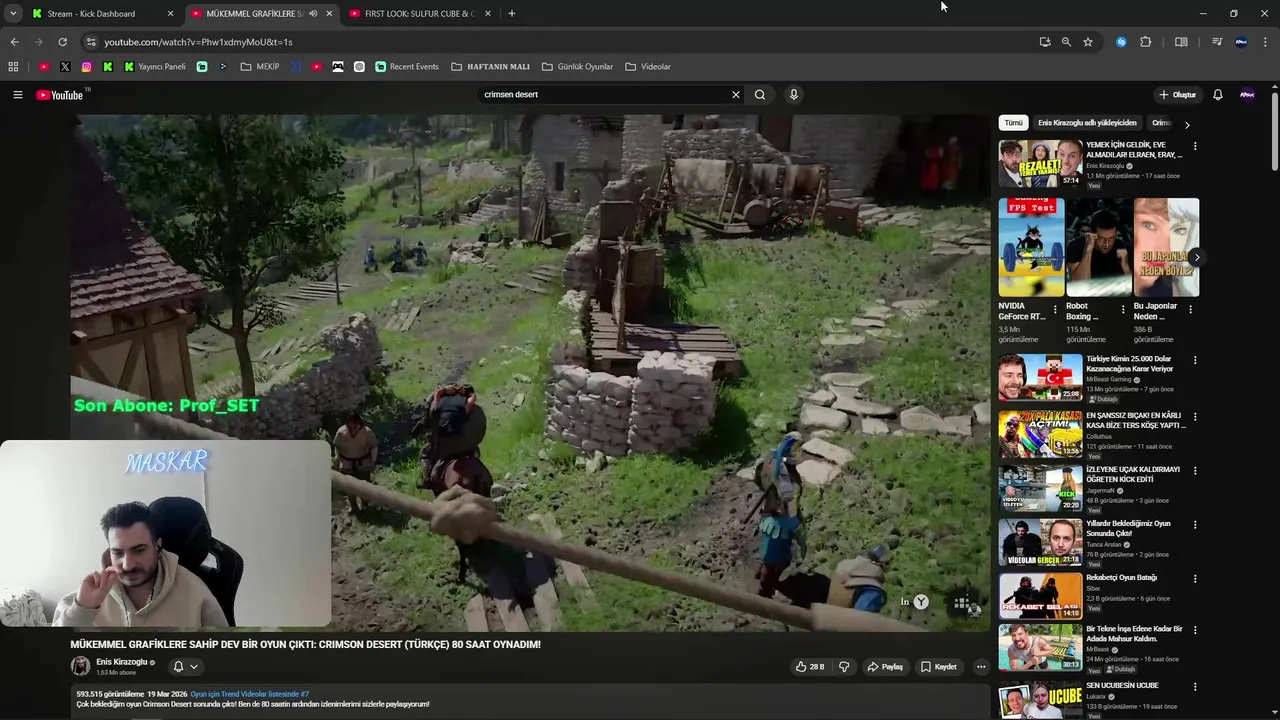This screenshot has width=1280, height=720.
Task: Open a new browser tab
Action: [512, 14]
